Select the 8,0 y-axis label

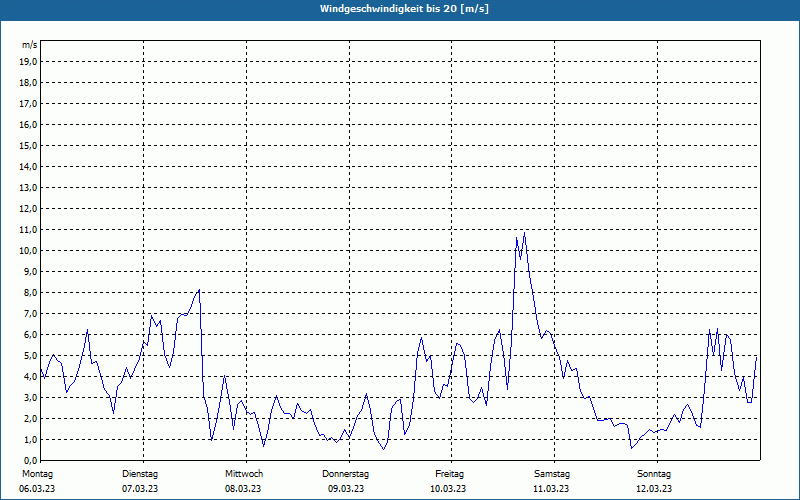click(30, 292)
